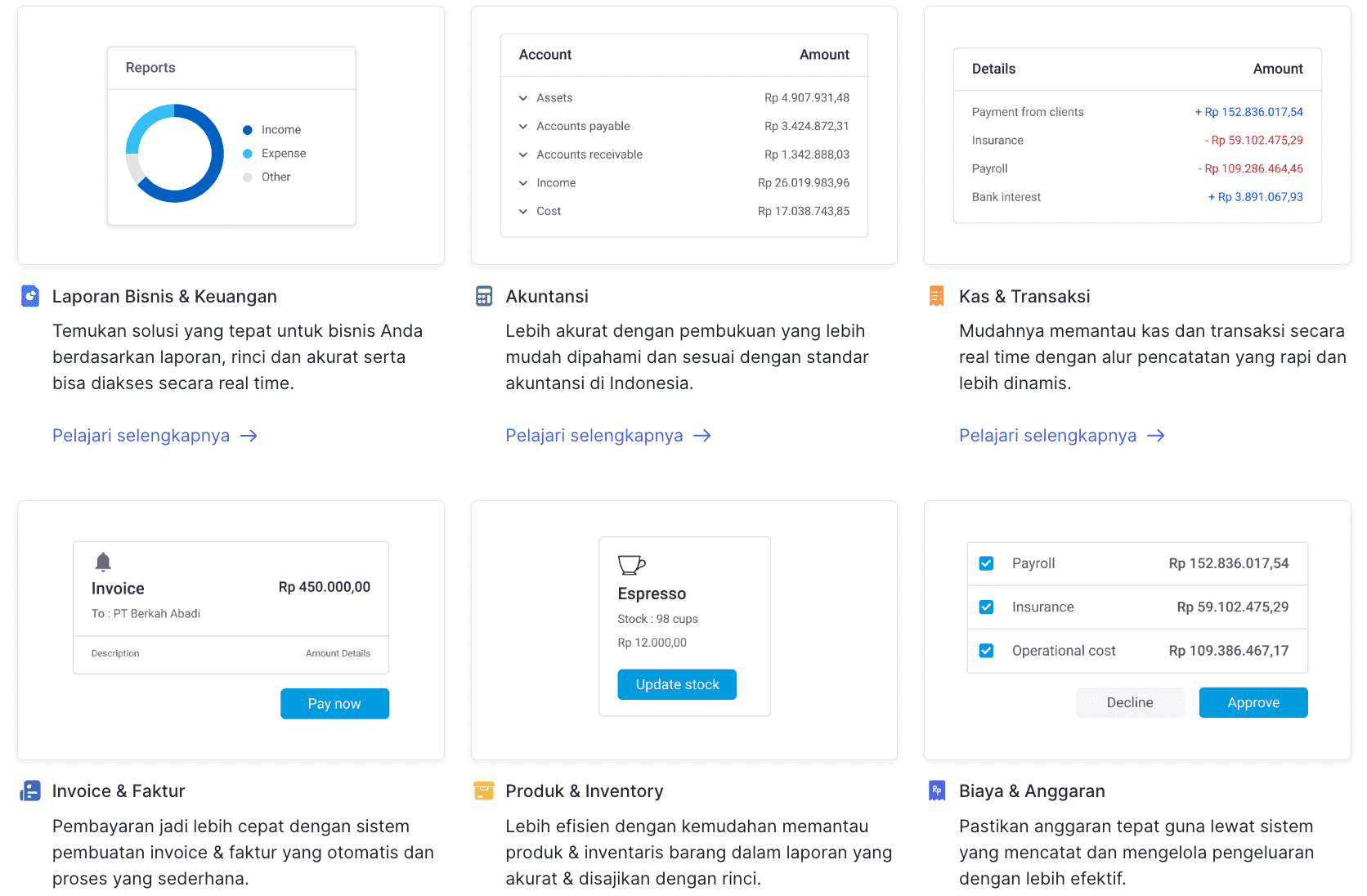1367x896 pixels.
Task: Toggle the Insurance checkbox
Action: coord(986,607)
